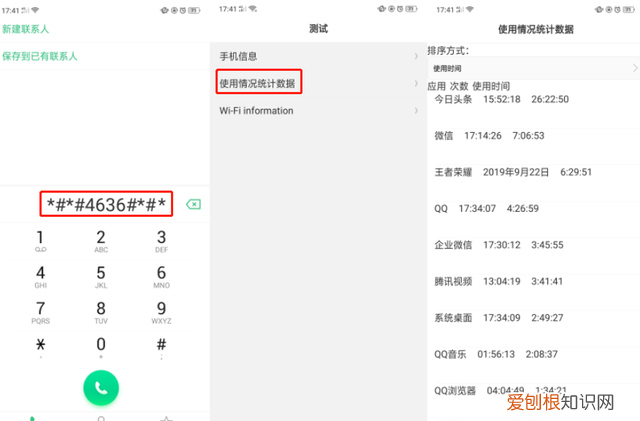Tap dialer key 7 PQRS

click(40, 312)
